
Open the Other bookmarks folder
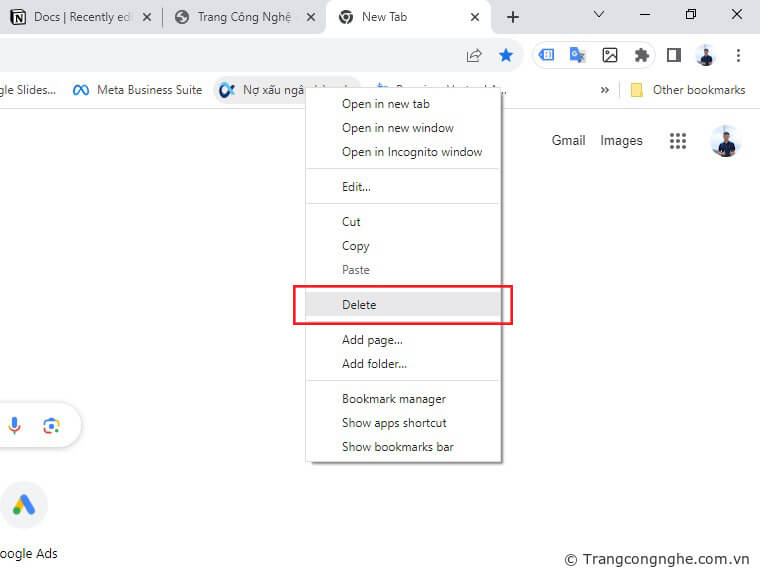688,90
